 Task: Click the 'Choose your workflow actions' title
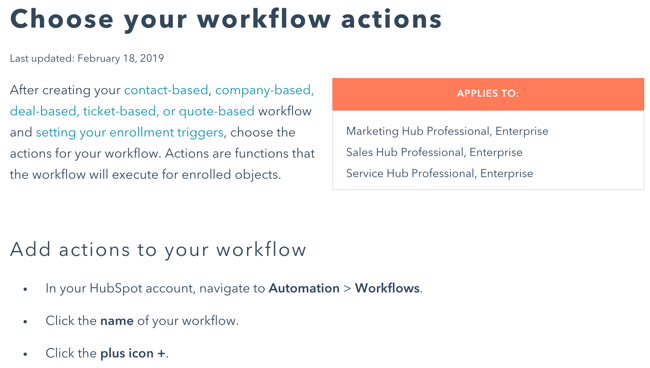pos(226,19)
